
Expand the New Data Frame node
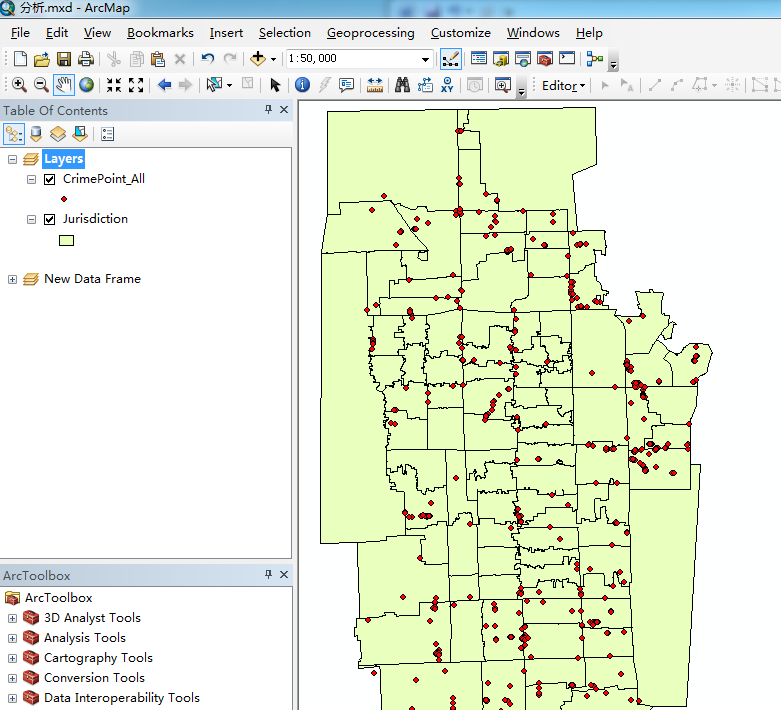coord(12,279)
